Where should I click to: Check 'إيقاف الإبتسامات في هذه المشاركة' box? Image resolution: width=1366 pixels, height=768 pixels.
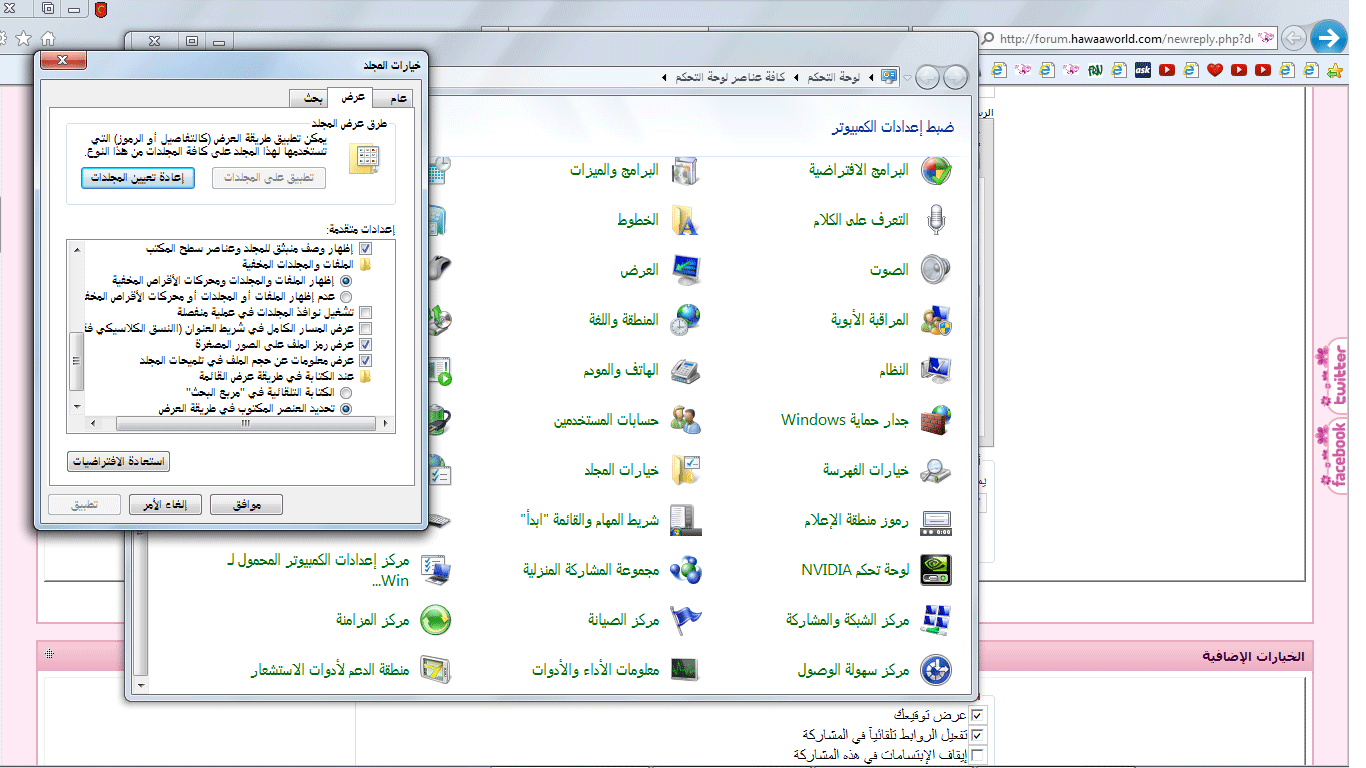click(x=977, y=755)
